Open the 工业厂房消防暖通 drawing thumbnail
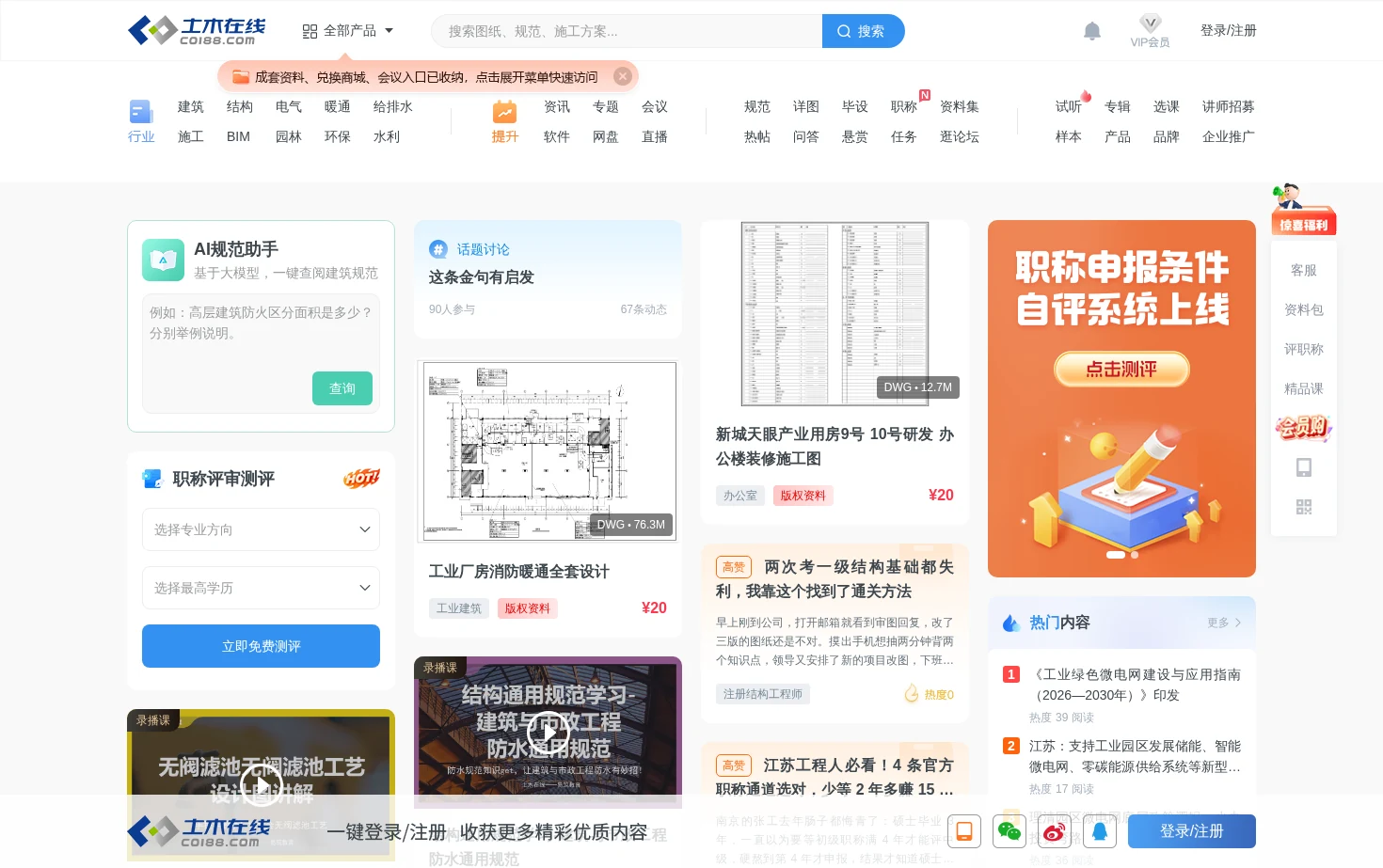The width and height of the screenshot is (1383, 868). point(548,450)
